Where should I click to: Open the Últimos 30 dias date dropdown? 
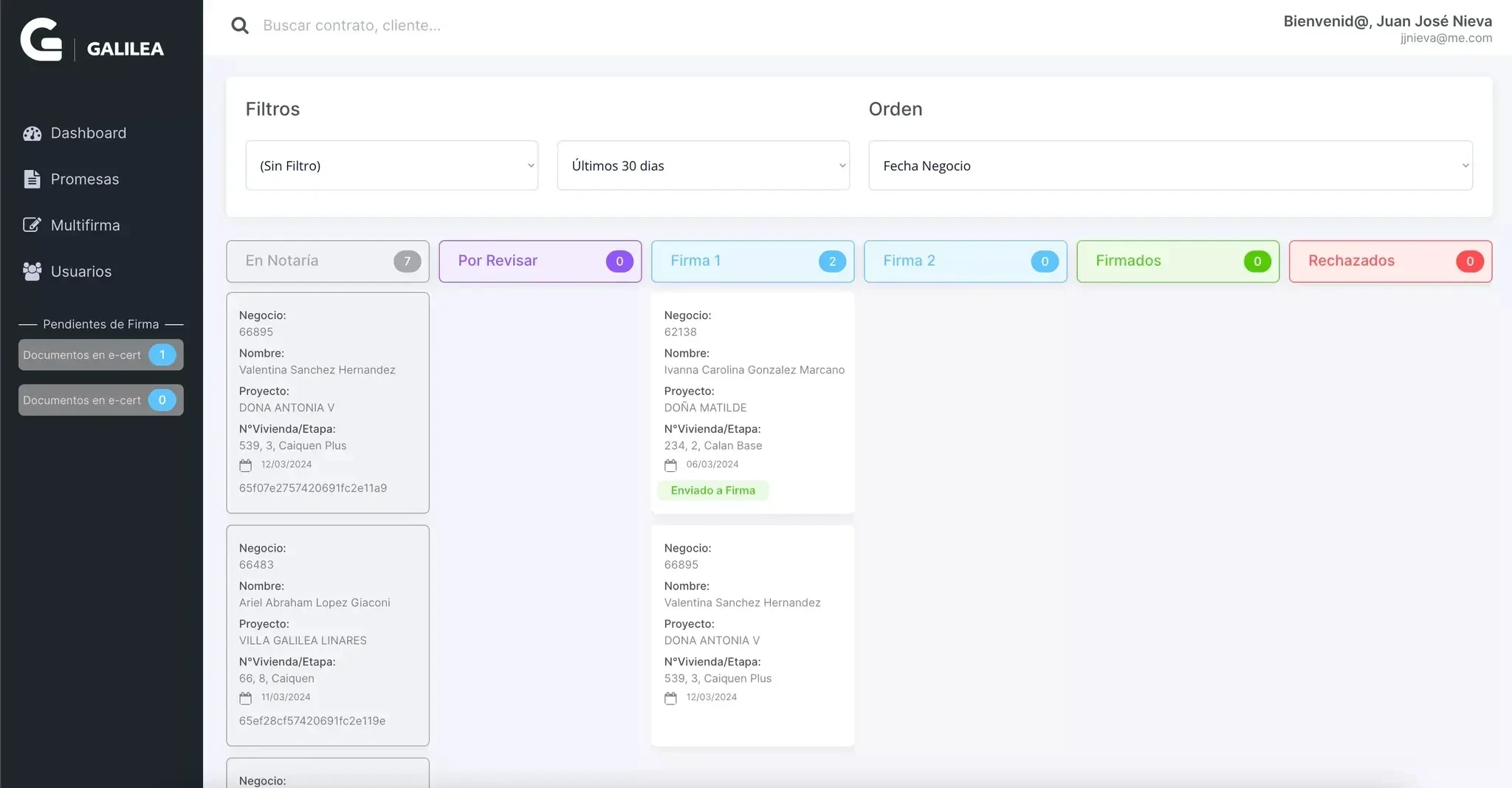click(704, 165)
